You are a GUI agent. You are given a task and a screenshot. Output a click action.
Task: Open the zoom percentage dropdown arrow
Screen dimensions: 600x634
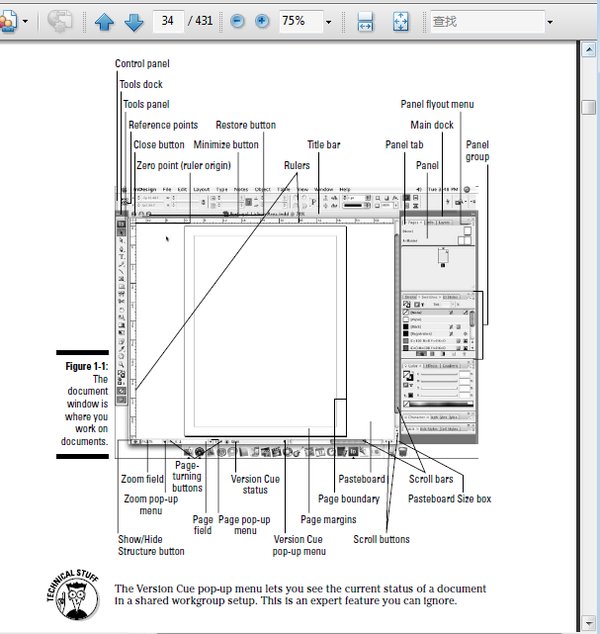(329, 22)
